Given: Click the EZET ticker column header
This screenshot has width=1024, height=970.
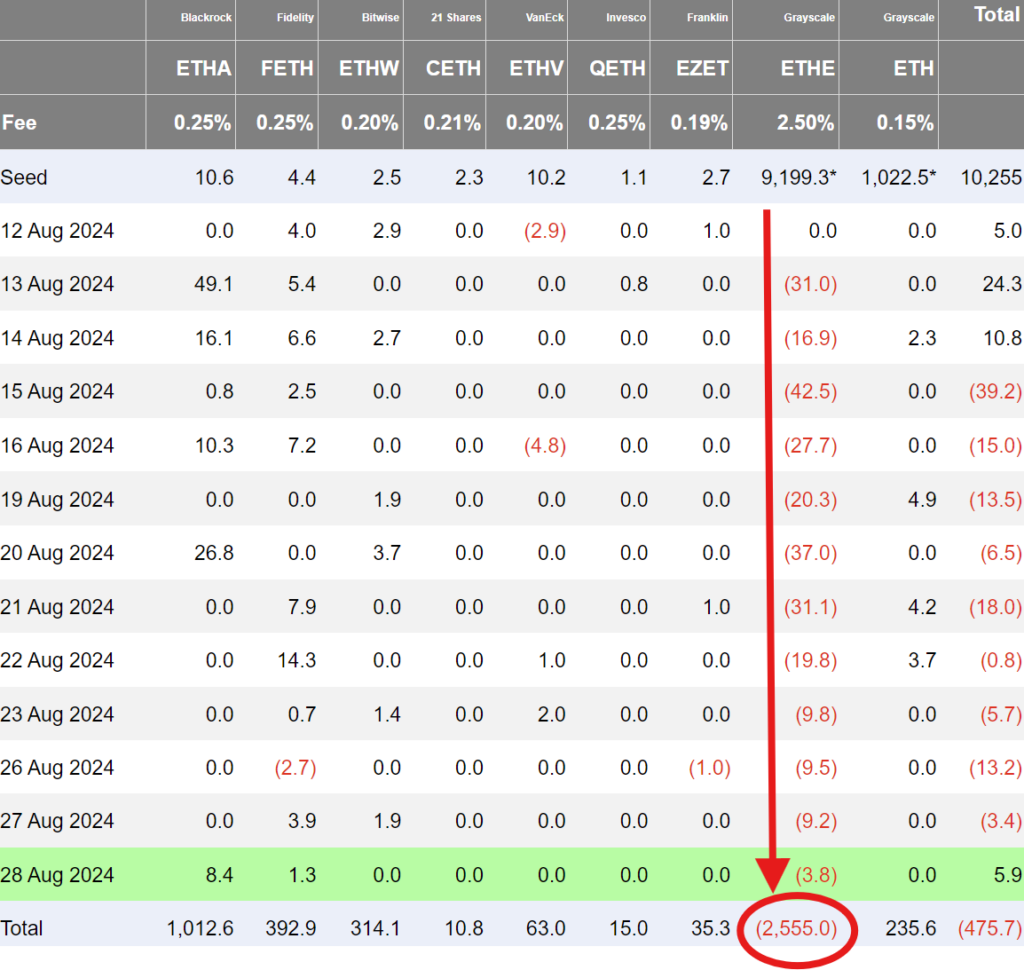Looking at the screenshot, I should 702,69.
